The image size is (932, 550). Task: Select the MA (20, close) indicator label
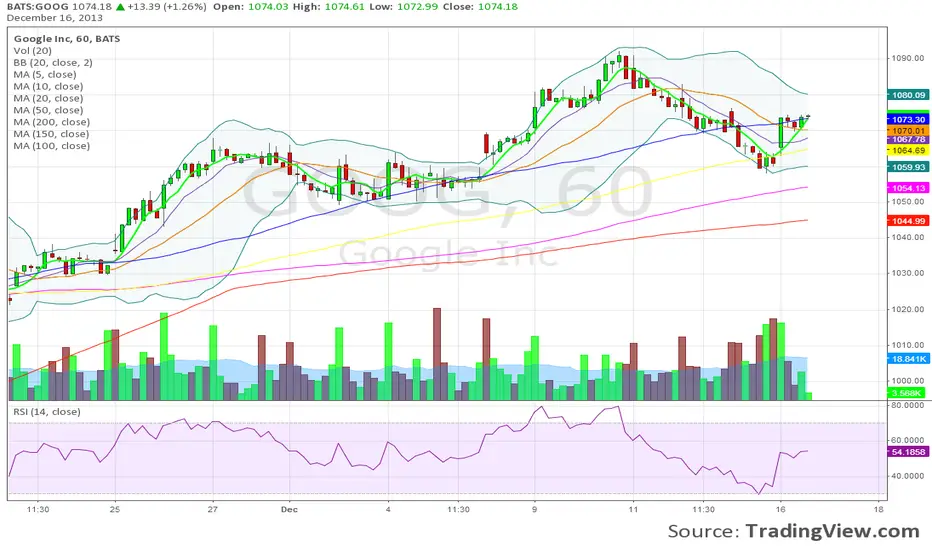click(x=48, y=98)
